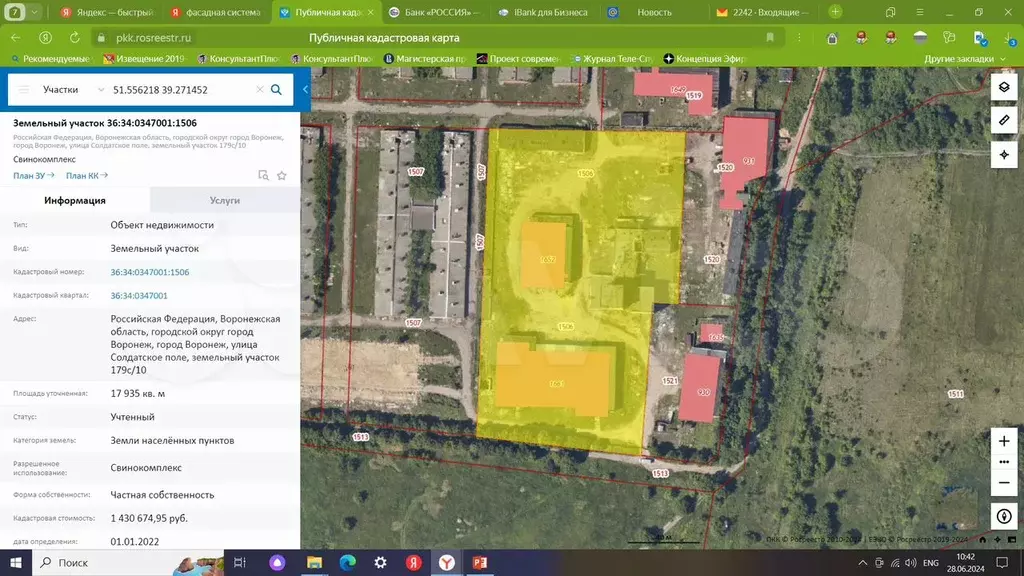1024x576 pixels.
Task: Click the Частная собственность value
Action: (x=162, y=495)
